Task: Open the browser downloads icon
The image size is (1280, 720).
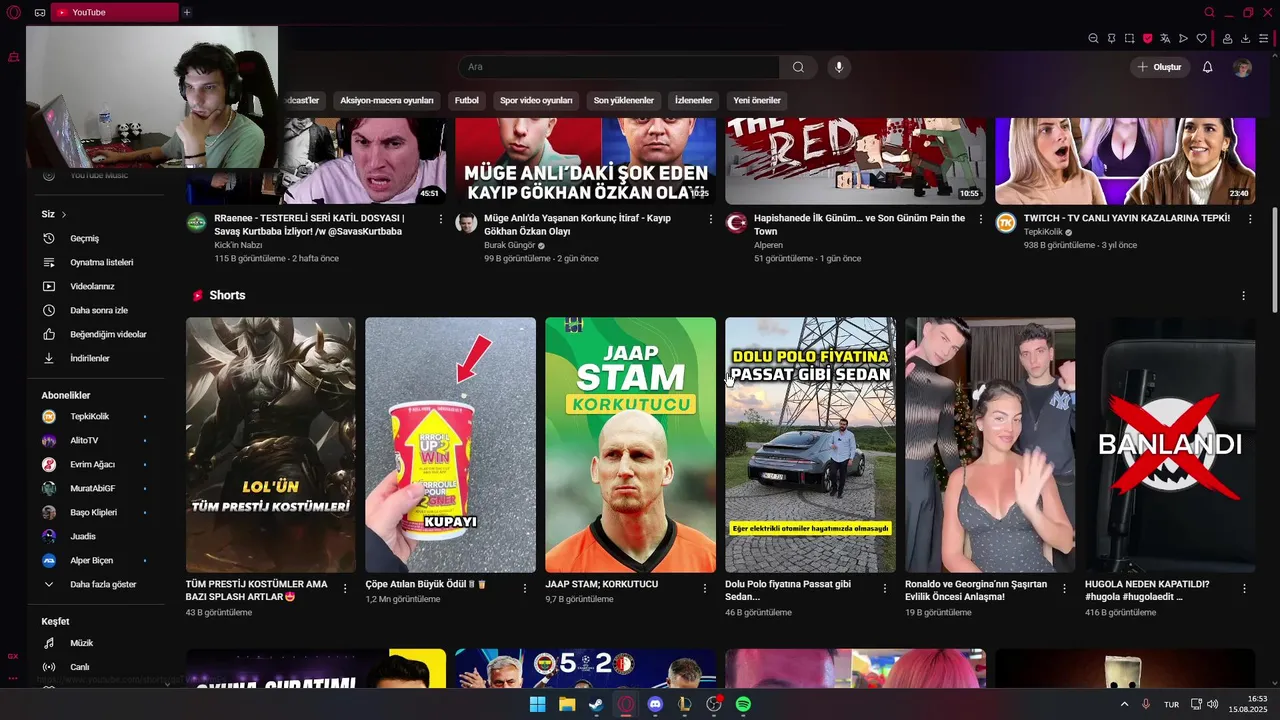Action: click(x=1245, y=39)
